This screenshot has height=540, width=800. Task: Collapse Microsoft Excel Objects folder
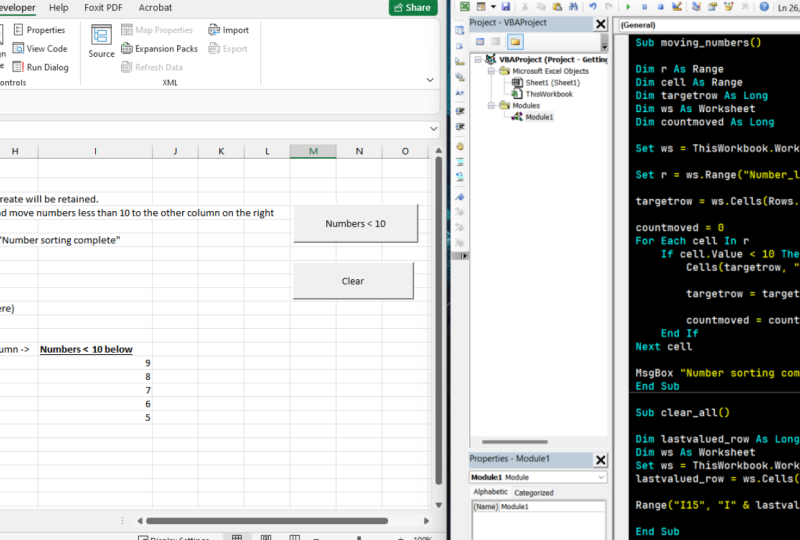pos(491,71)
